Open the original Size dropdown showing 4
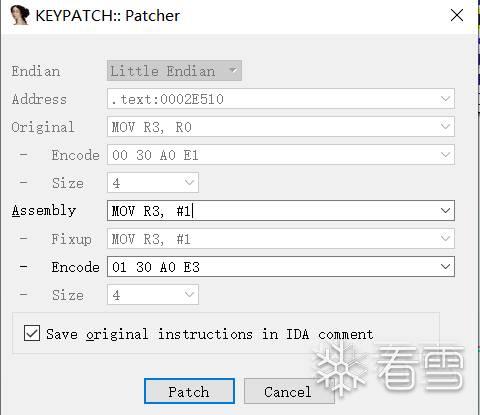Viewport: 480px width, 415px height. [x=153, y=183]
